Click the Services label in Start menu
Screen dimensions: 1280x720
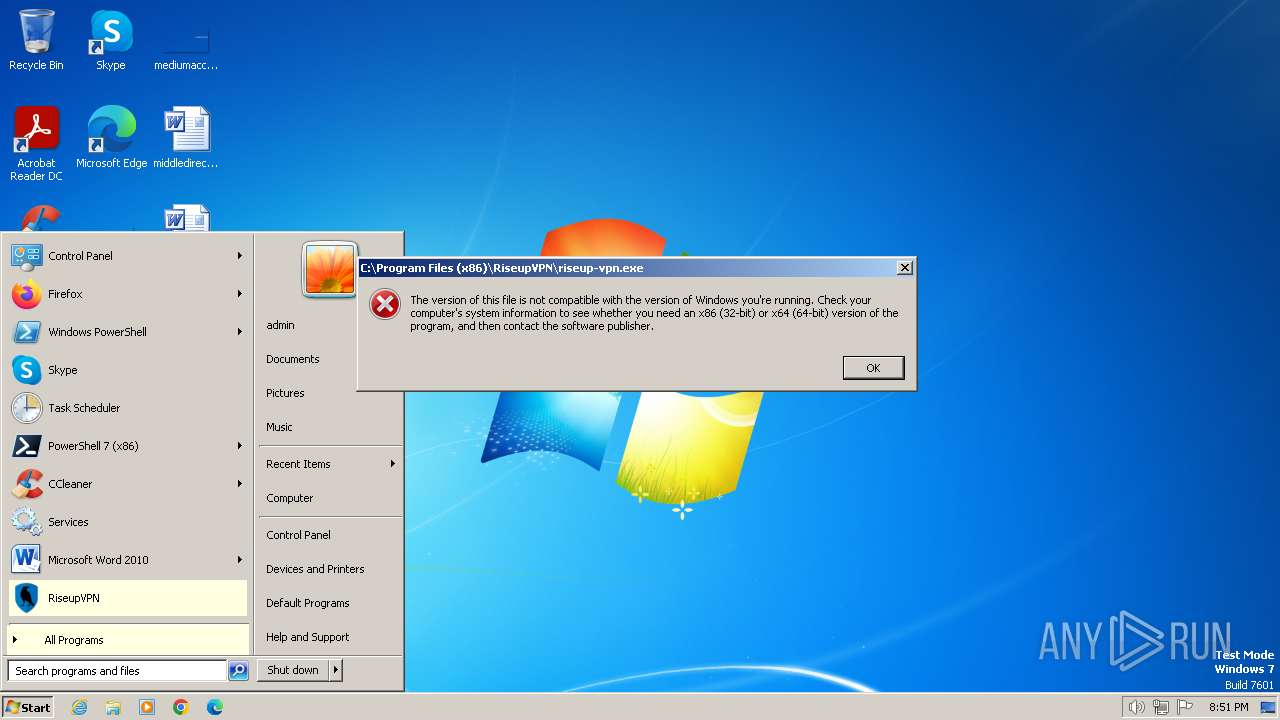[x=68, y=522]
